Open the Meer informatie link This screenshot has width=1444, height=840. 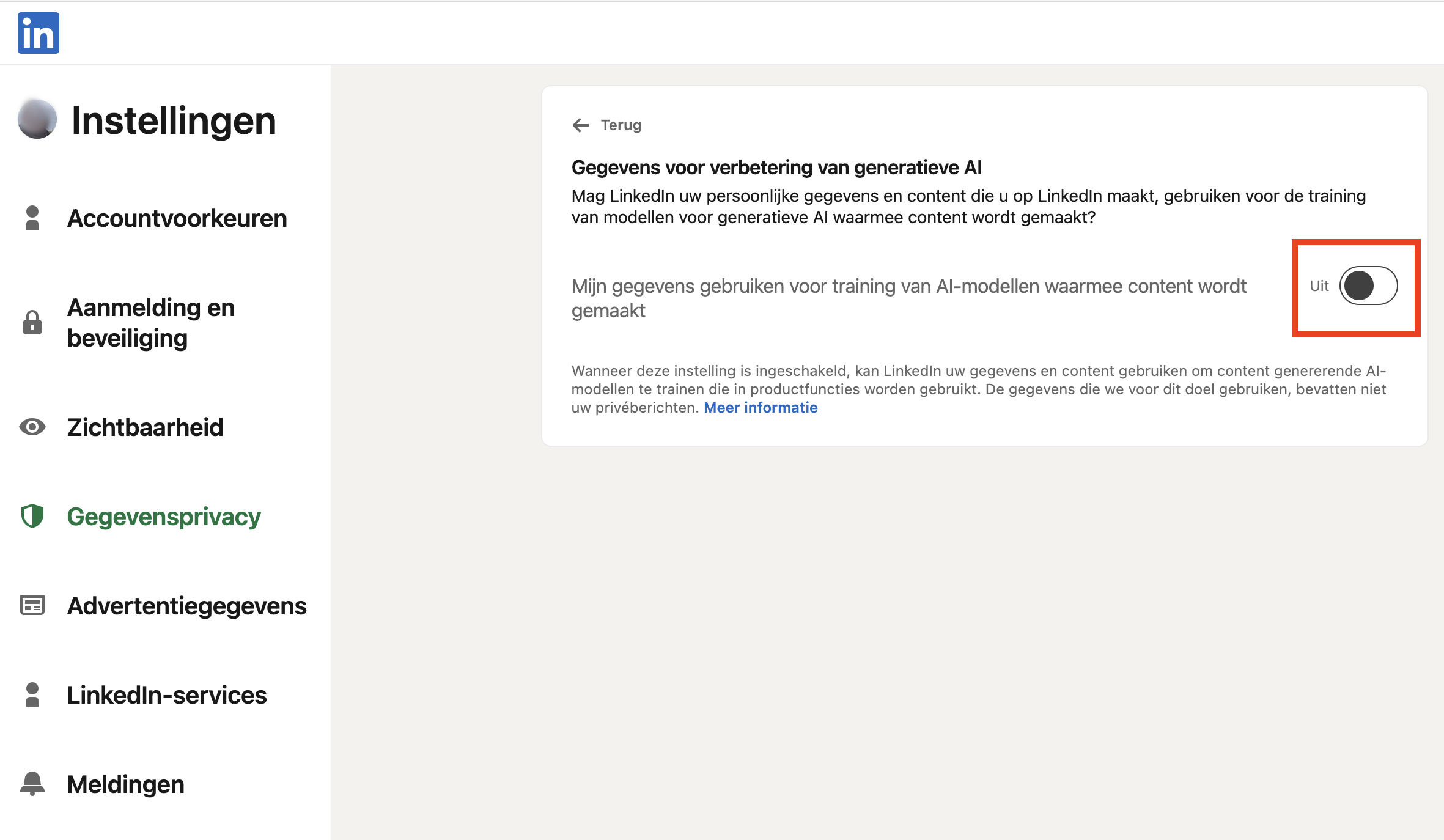[x=761, y=407]
